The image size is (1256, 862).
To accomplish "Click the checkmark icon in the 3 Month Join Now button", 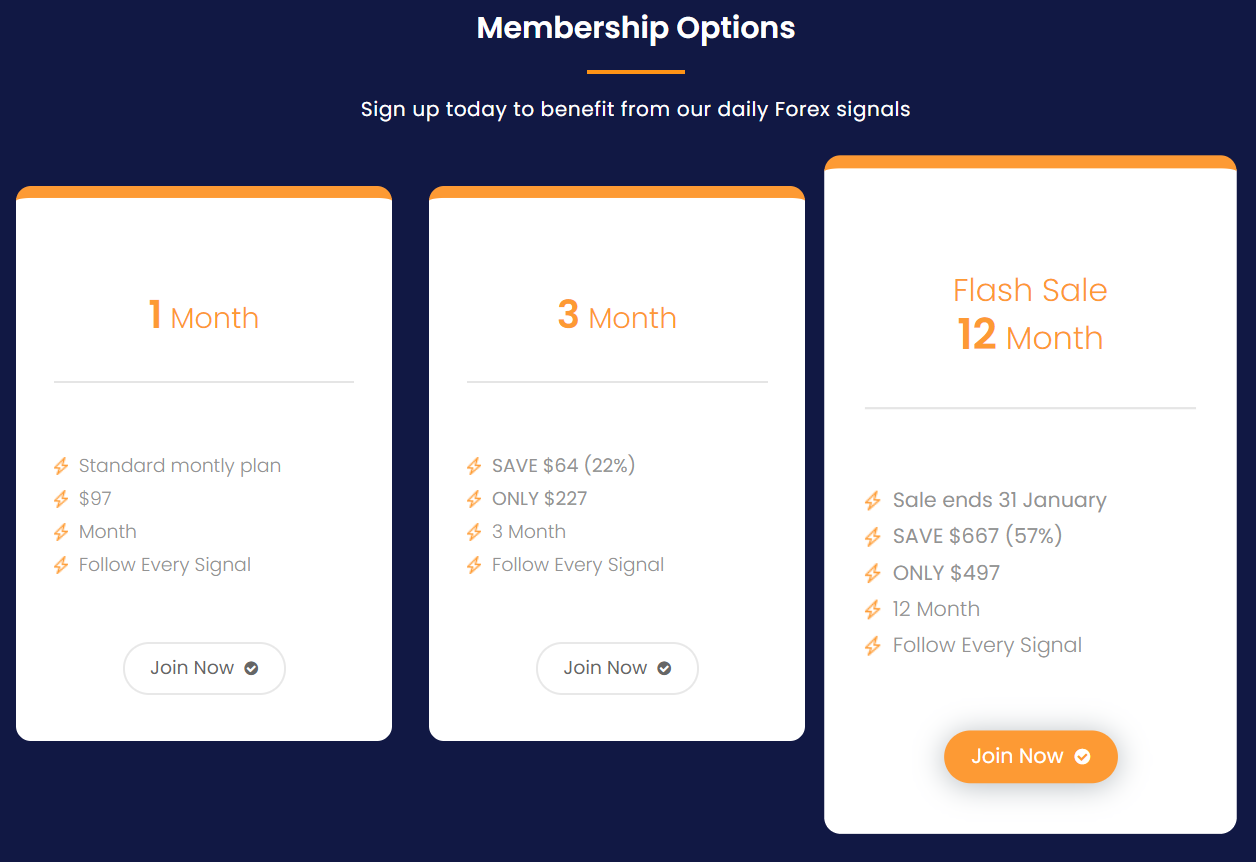I will (664, 668).
